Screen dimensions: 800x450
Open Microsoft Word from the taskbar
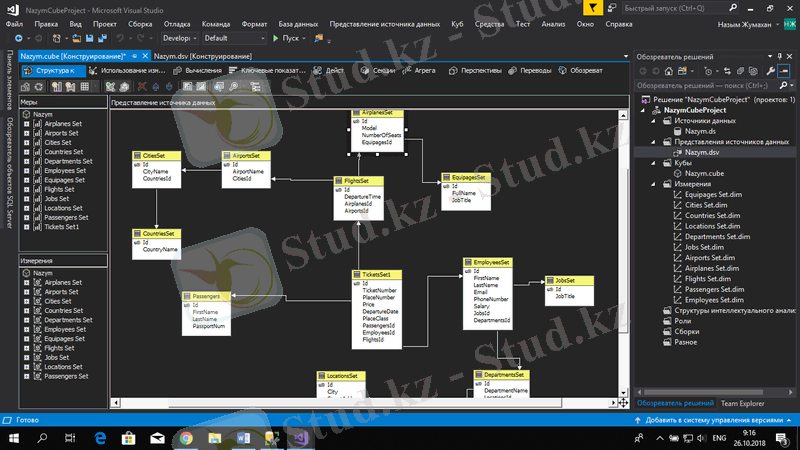tap(243, 438)
